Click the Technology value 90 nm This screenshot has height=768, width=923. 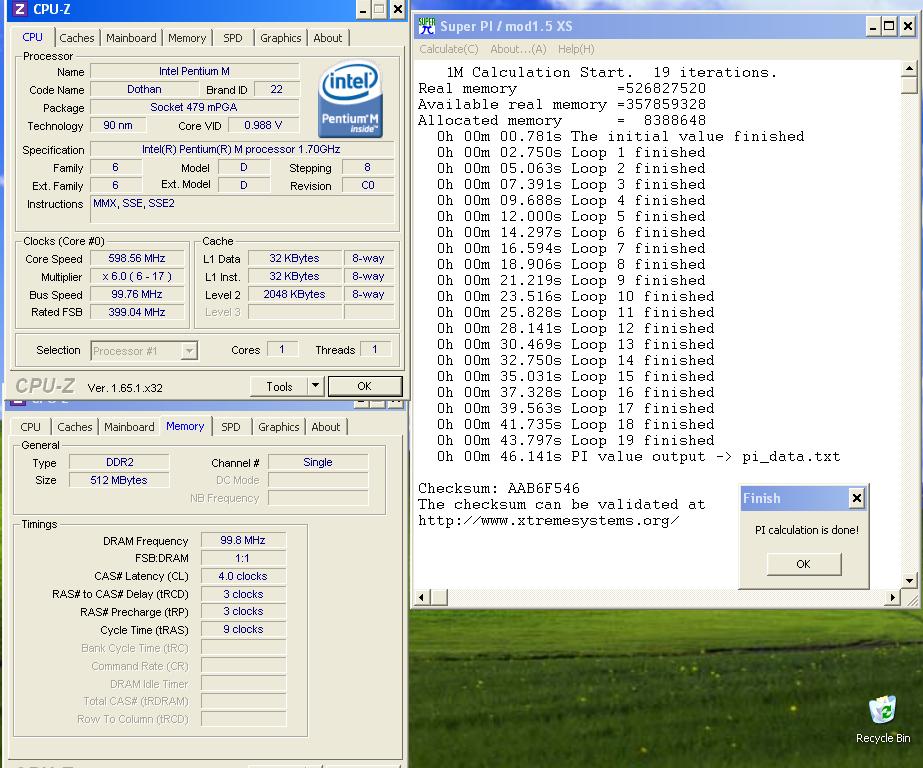[x=118, y=125]
